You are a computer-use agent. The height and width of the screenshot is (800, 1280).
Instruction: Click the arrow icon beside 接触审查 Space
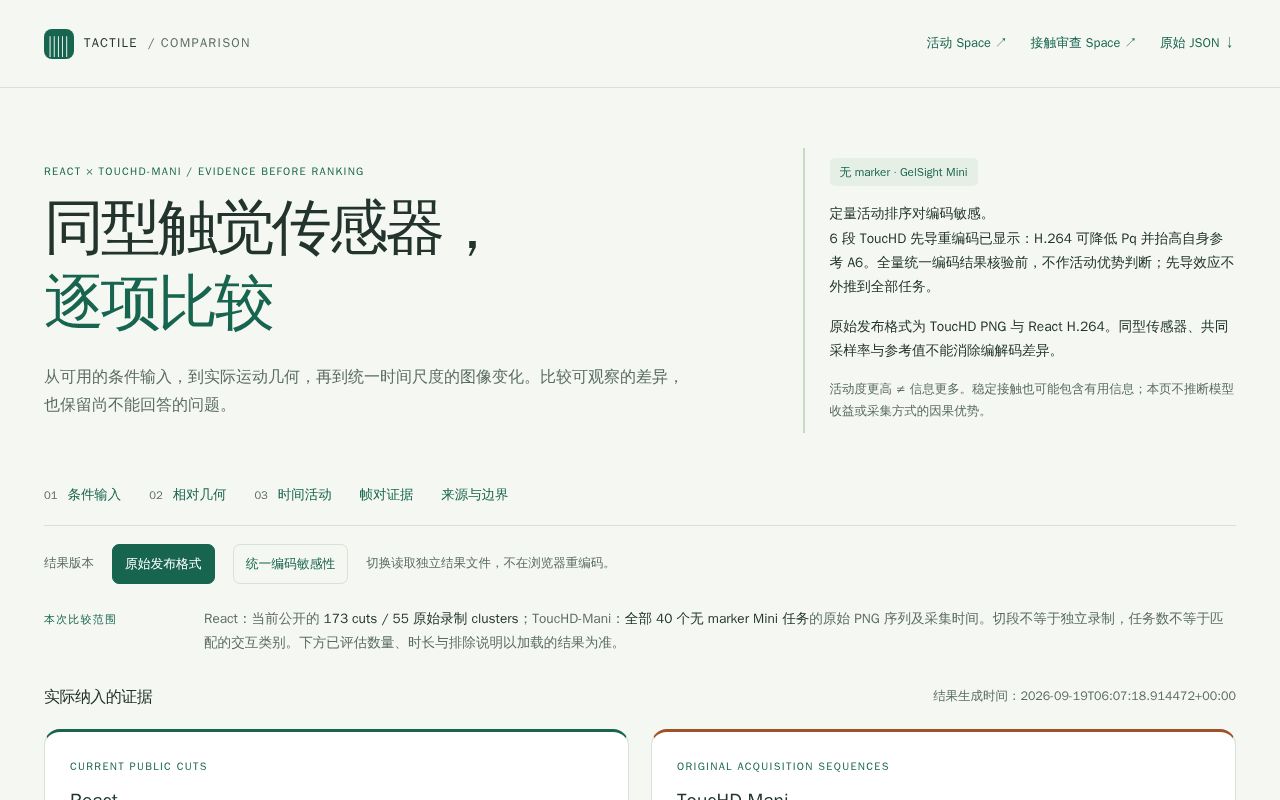(1131, 42)
